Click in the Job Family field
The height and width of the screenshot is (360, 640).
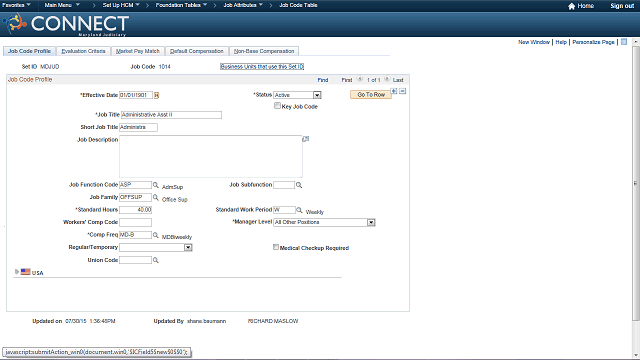[136, 197]
